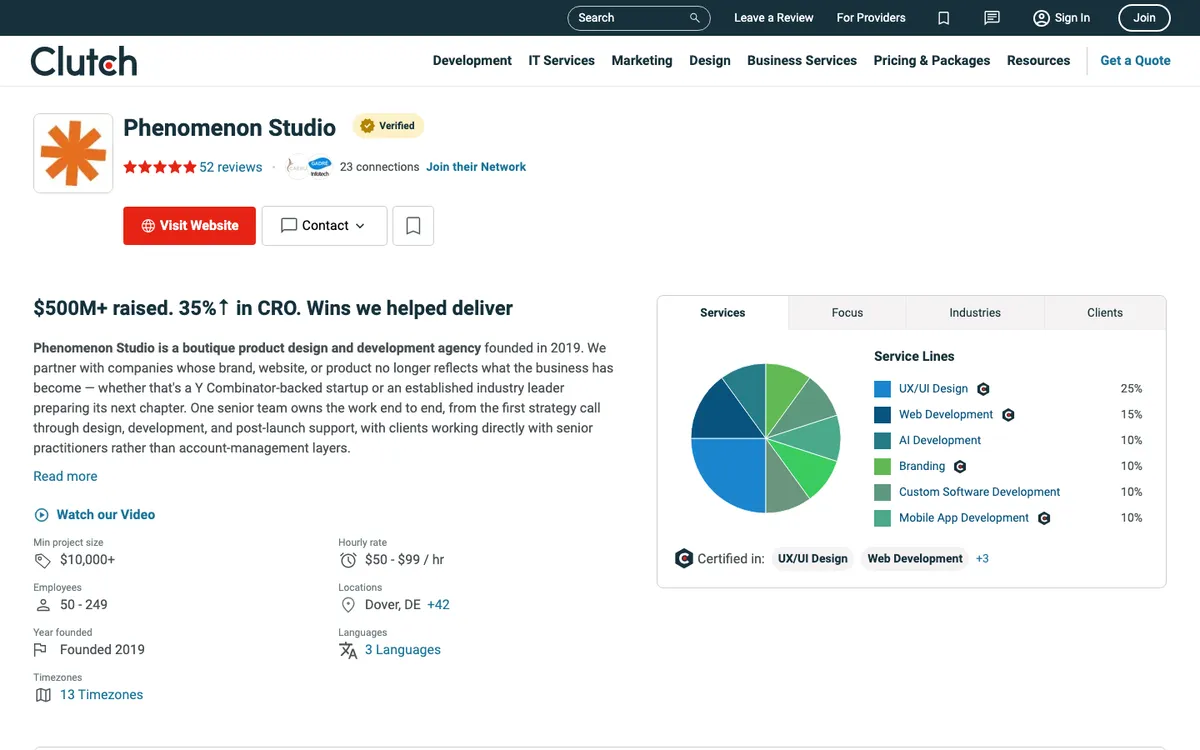Screen dimensions: 1200x750
Task: Switch to the Industries tab
Action: click(x=975, y=313)
